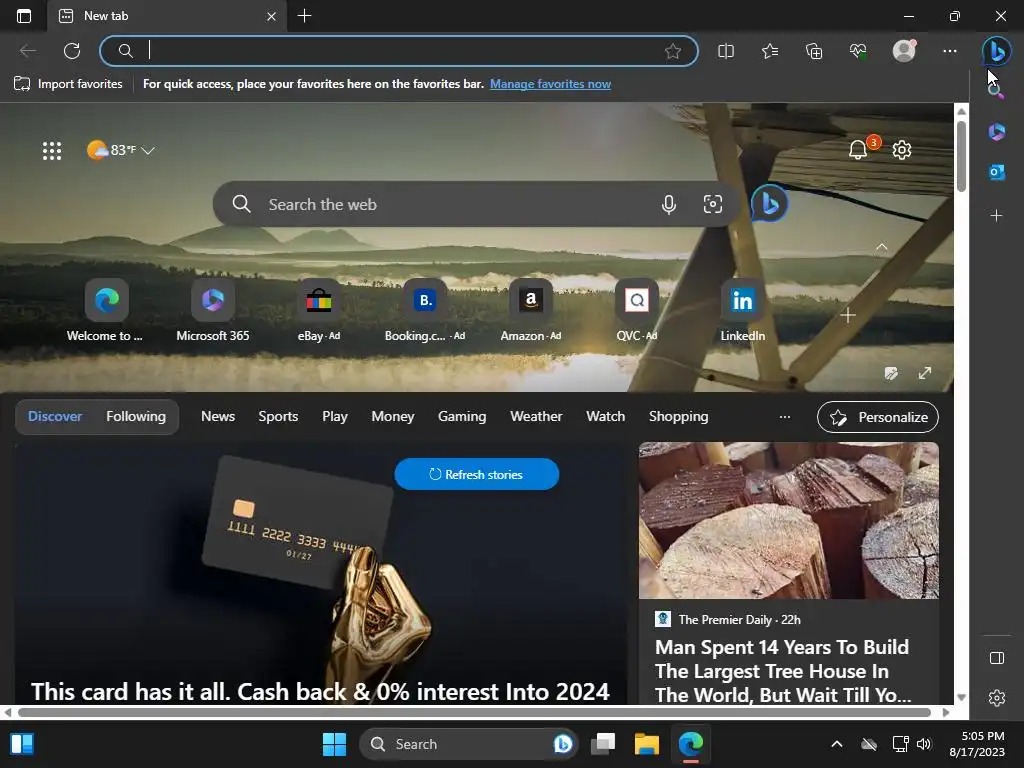Open the Booking.com quick link
Image resolution: width=1024 pixels, height=768 pixels.
tap(424, 311)
